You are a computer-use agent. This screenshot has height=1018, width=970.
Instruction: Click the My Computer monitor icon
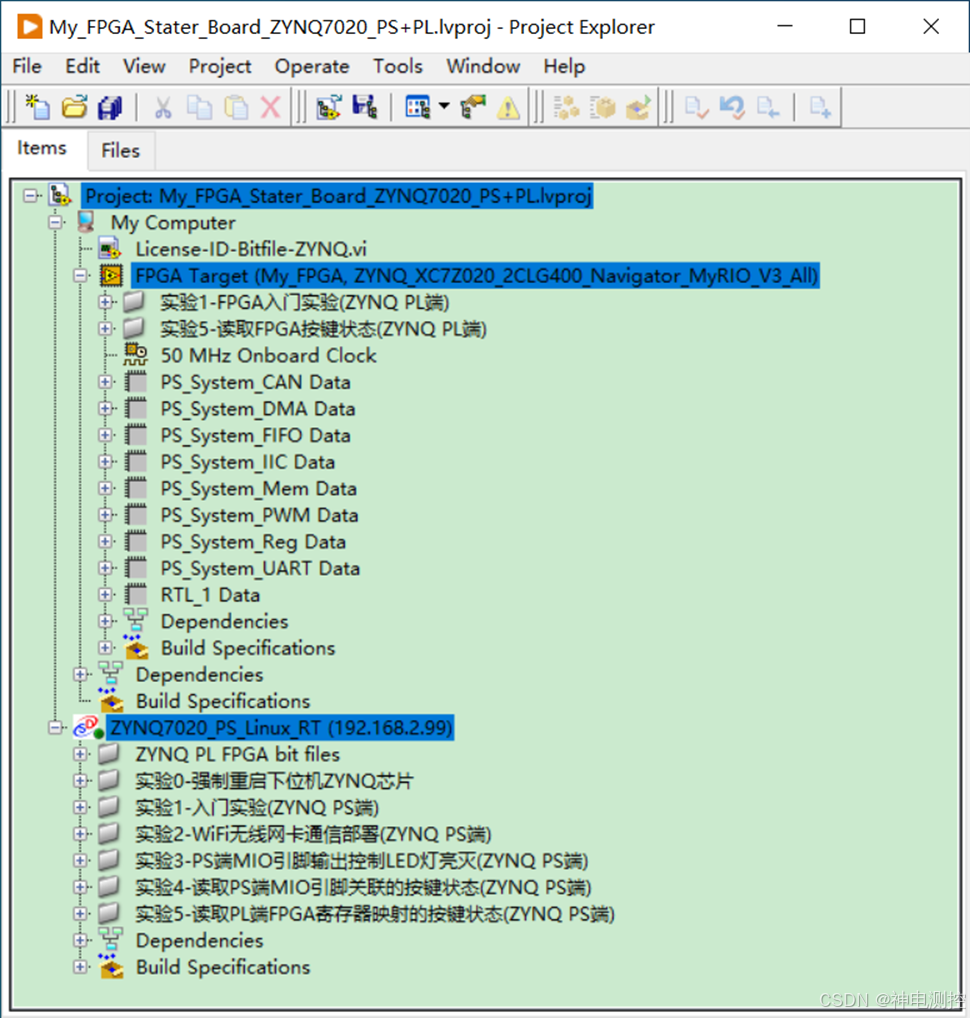tap(86, 222)
